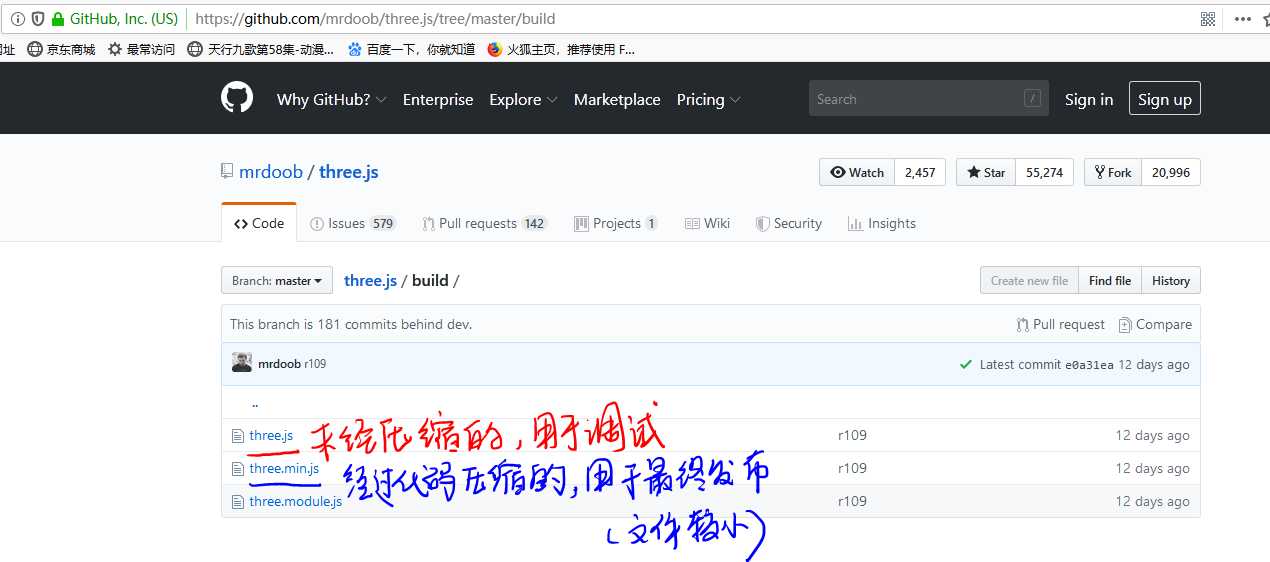The width and height of the screenshot is (1270, 562).
Task: Fork the repository
Action: click(x=1113, y=172)
